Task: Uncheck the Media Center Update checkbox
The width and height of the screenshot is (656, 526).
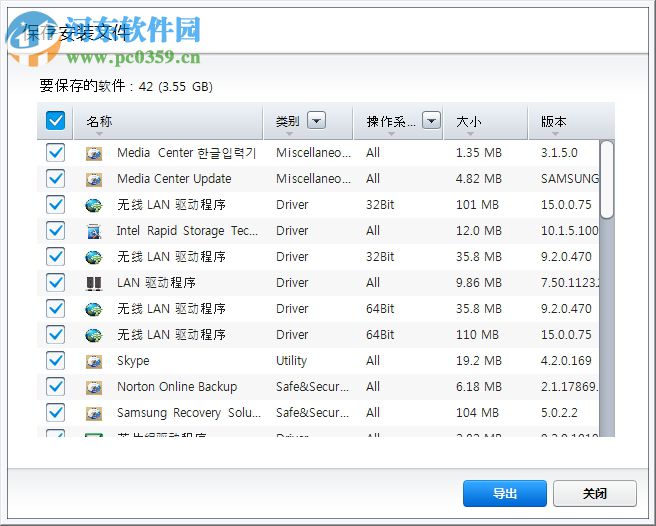Action: 56,179
